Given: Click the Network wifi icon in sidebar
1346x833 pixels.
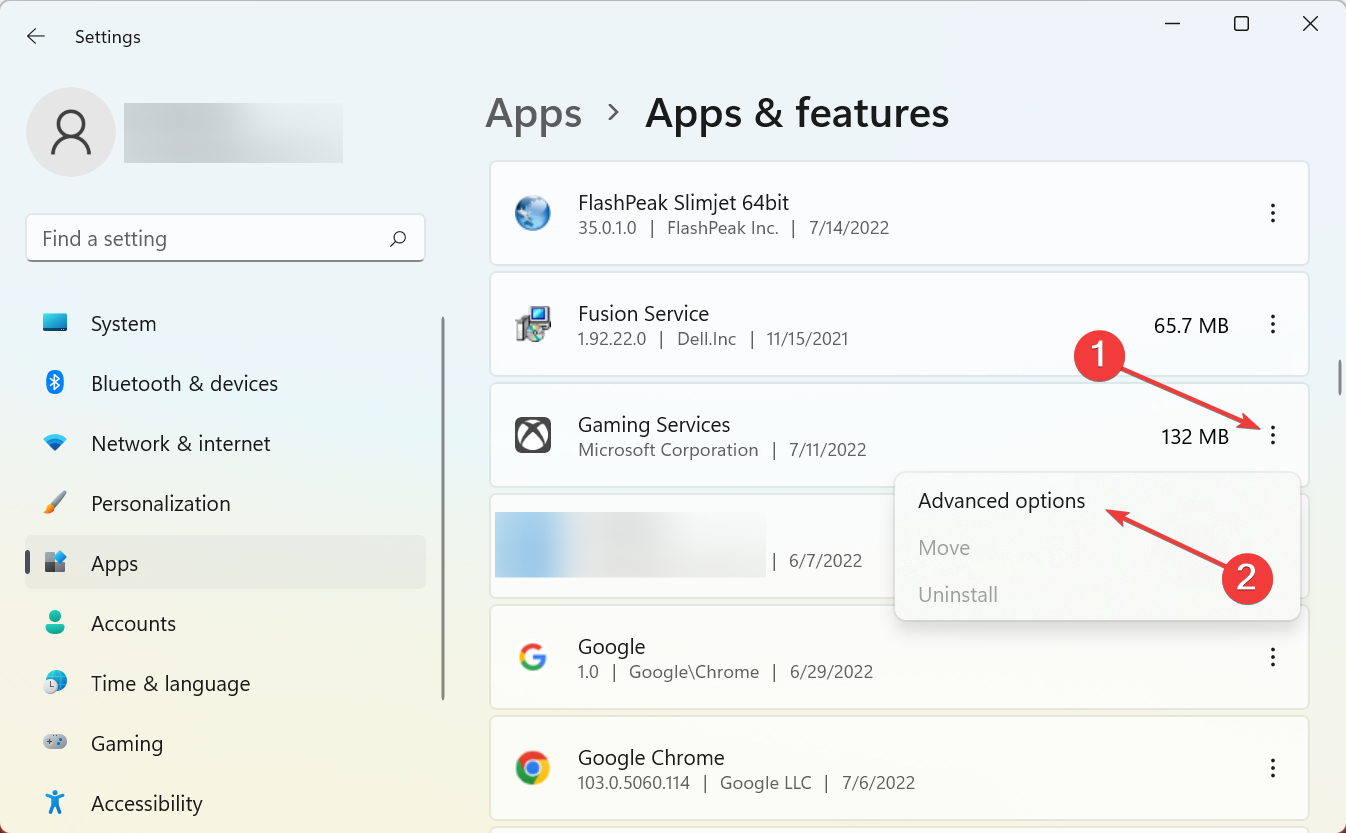Looking at the screenshot, I should point(55,443).
